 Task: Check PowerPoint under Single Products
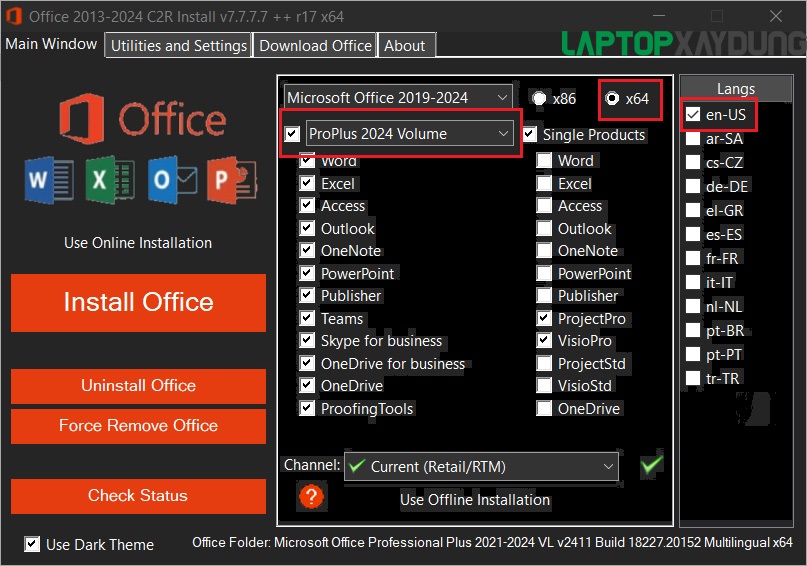[x=544, y=273]
